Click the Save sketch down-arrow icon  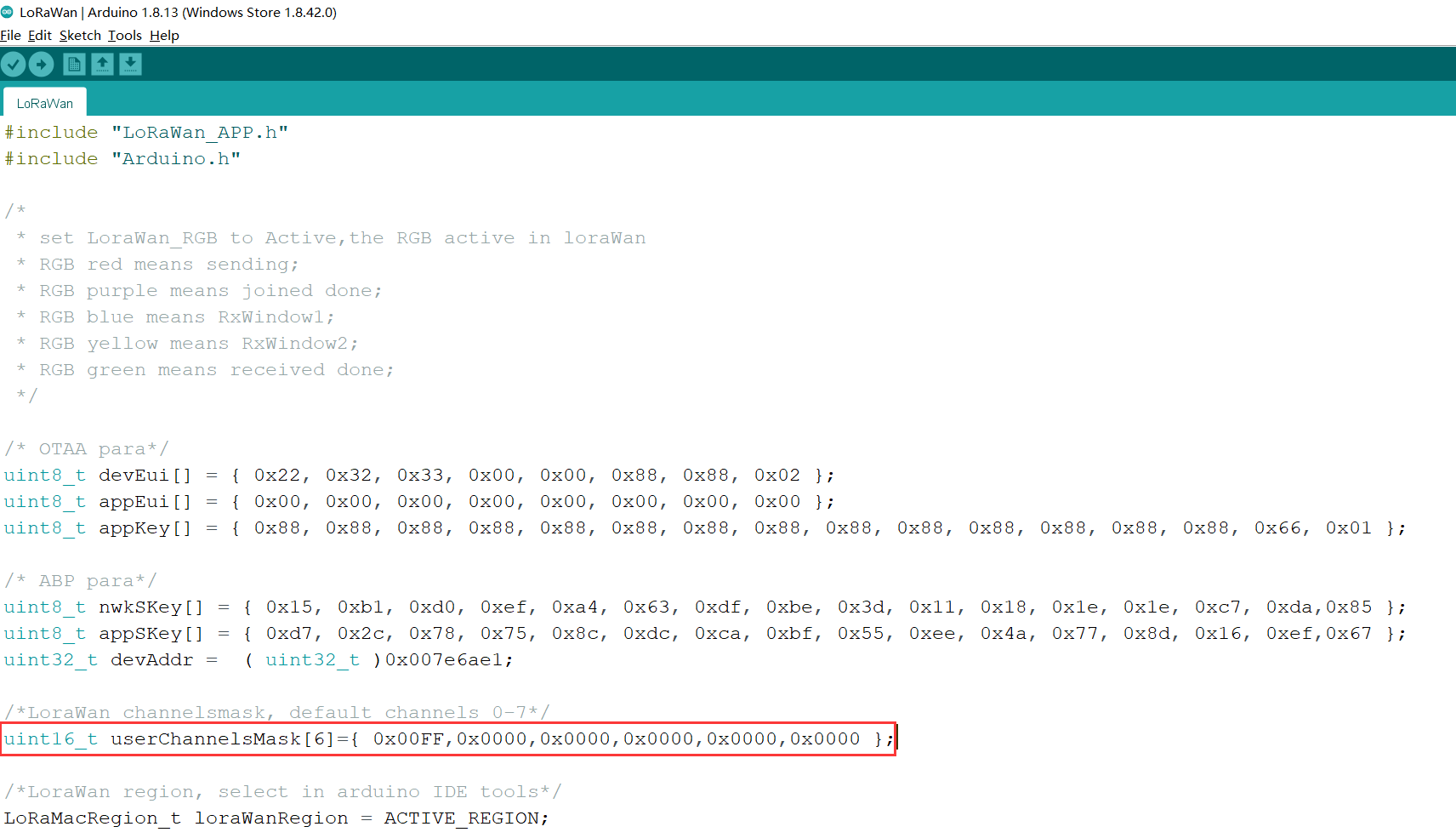coord(130,65)
